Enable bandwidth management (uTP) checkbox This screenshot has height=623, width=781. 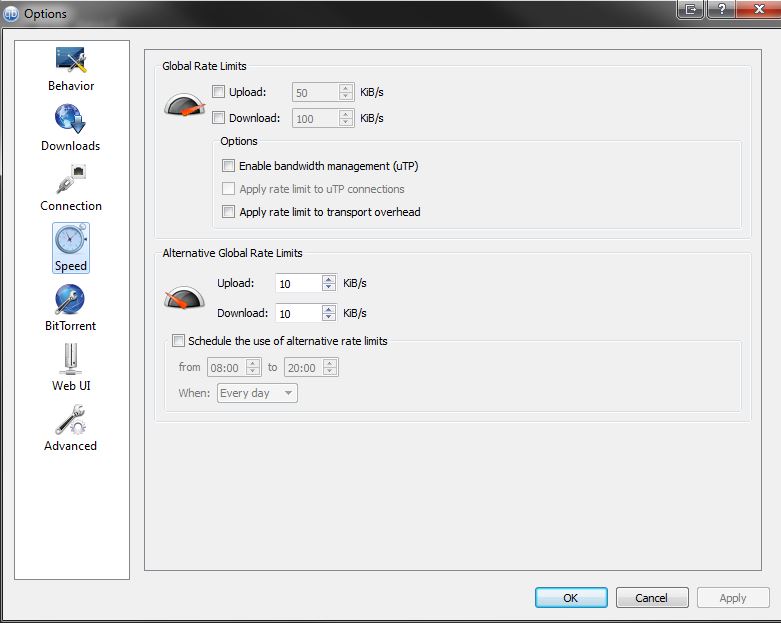(228, 165)
